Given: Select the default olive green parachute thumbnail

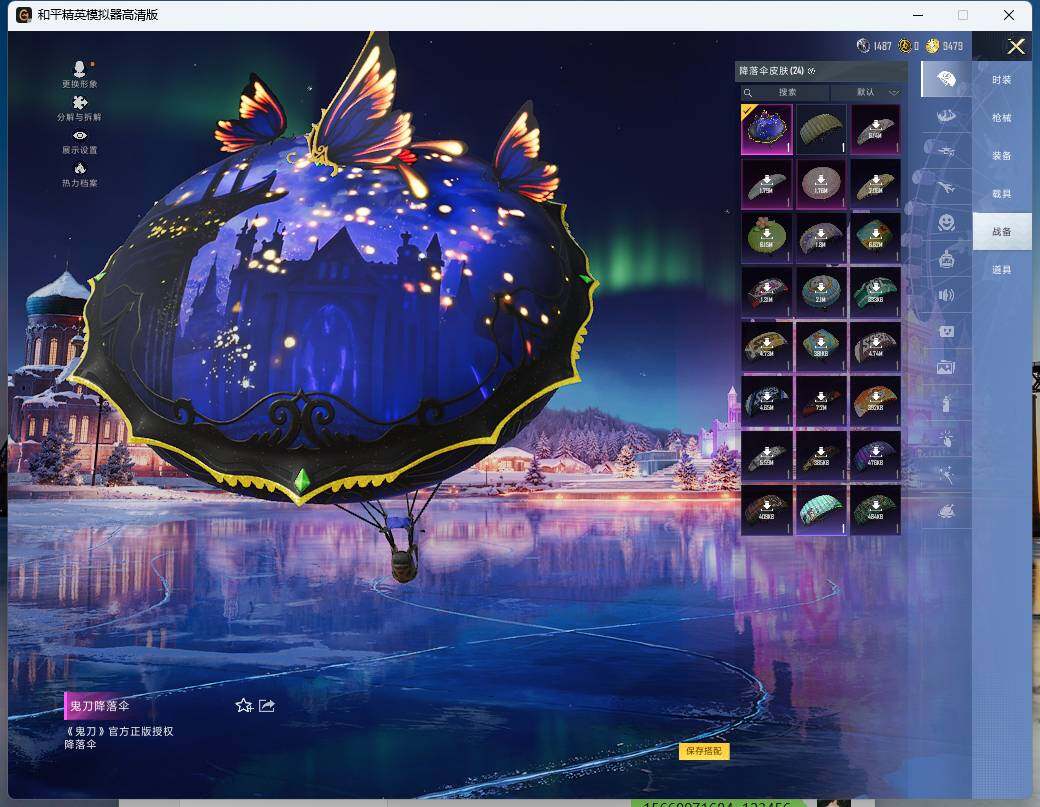Looking at the screenshot, I should point(821,129).
